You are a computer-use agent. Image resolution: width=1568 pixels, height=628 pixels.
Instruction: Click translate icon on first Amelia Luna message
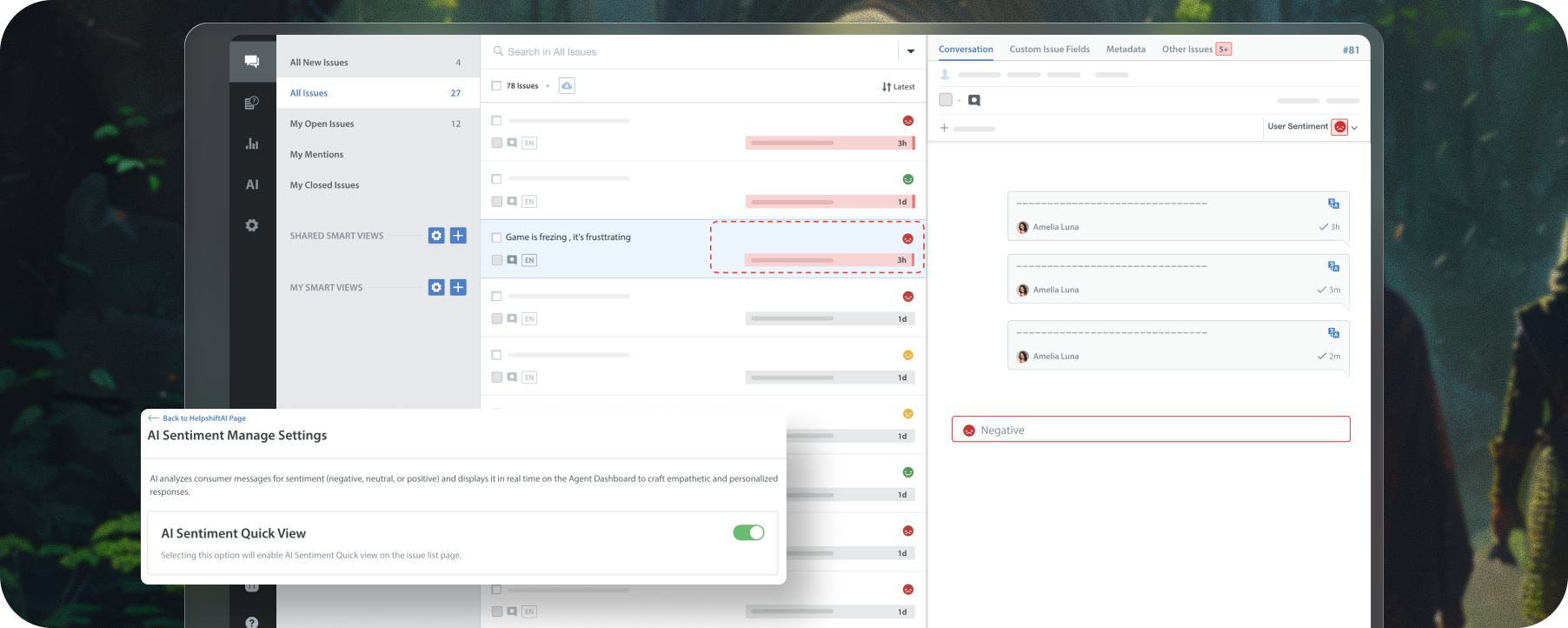pyautogui.click(x=1333, y=204)
